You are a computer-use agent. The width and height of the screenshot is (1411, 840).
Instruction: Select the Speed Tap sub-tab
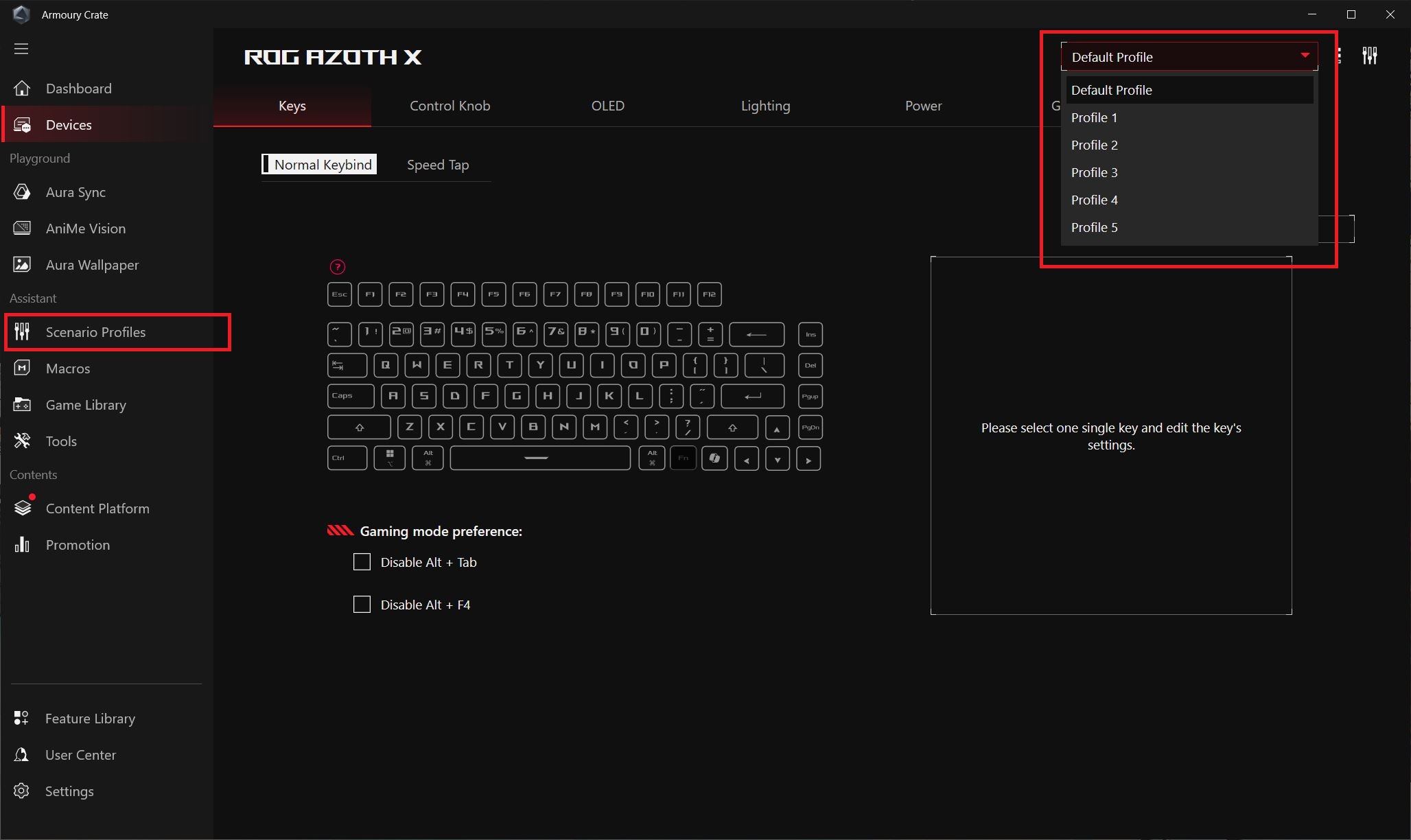(438, 165)
